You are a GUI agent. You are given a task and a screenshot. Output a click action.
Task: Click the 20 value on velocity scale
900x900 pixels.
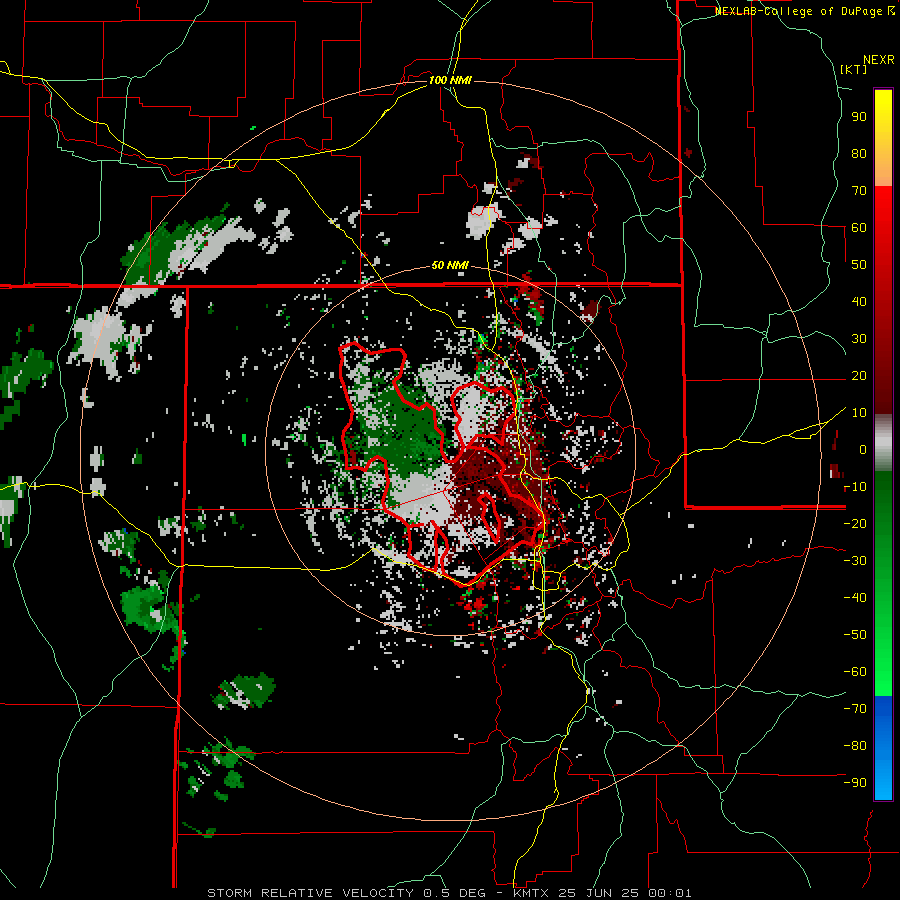859,376
